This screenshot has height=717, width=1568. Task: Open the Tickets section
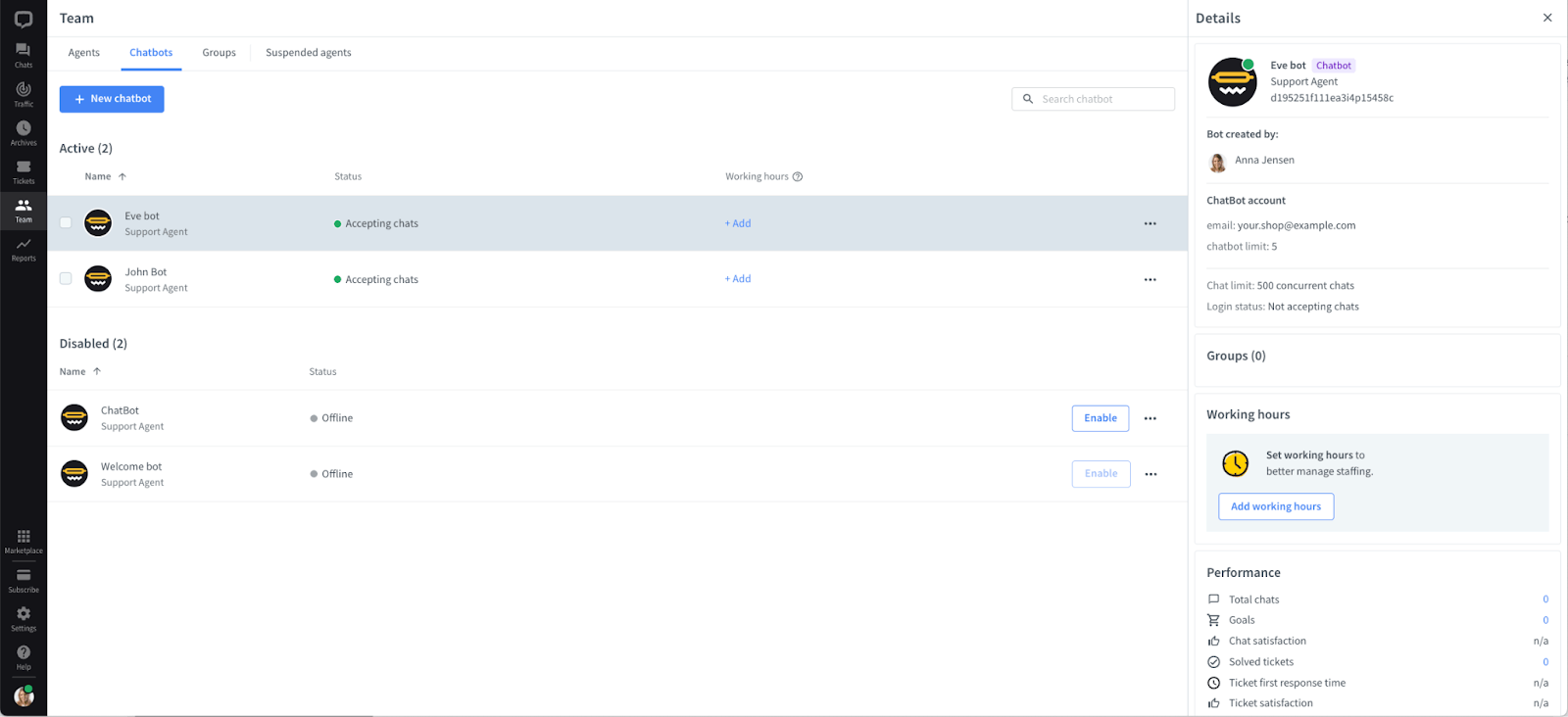(24, 171)
